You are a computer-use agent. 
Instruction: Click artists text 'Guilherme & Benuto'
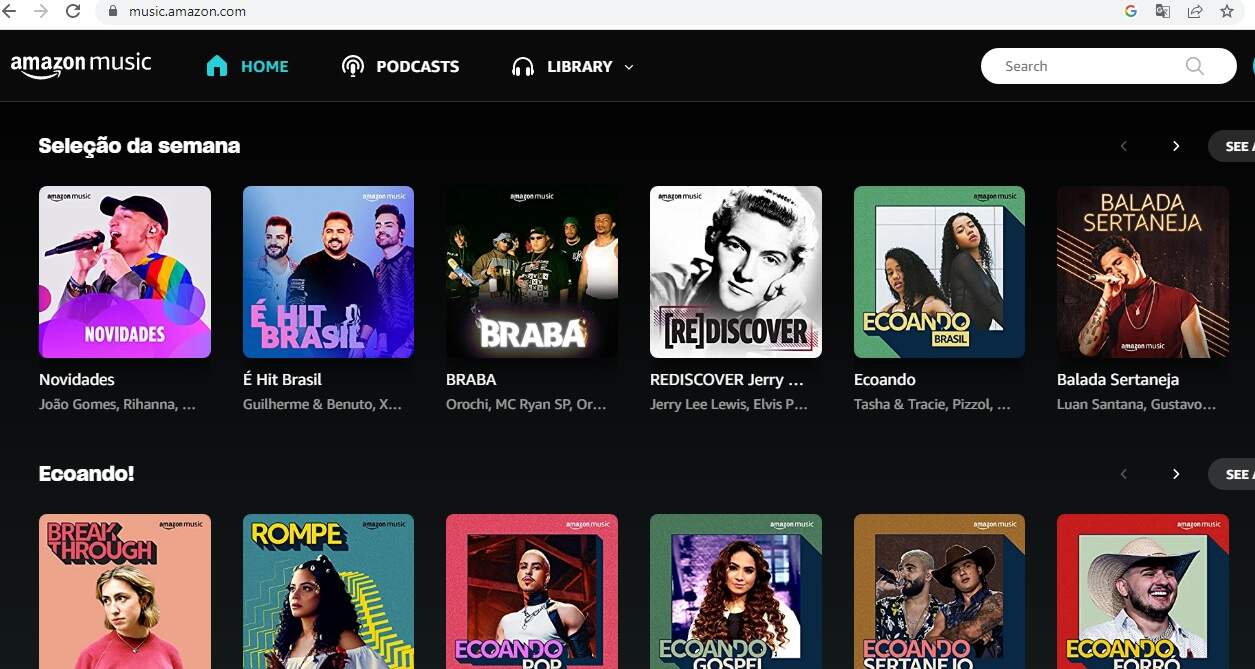tap(322, 405)
